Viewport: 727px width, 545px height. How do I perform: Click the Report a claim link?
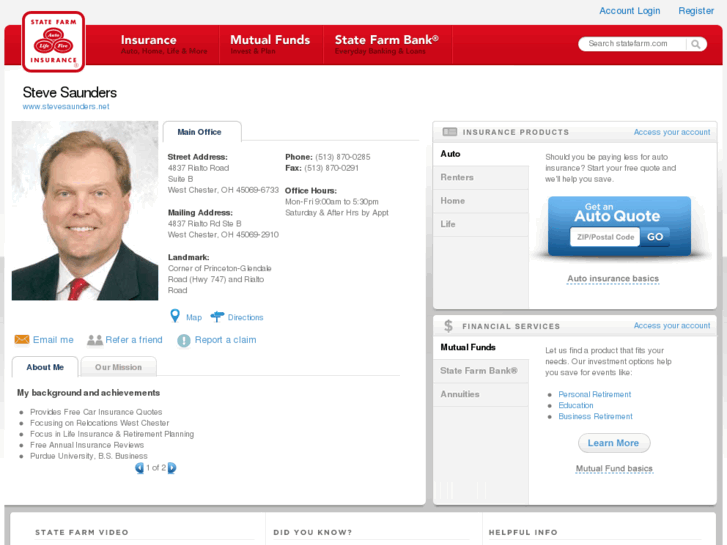coord(225,340)
